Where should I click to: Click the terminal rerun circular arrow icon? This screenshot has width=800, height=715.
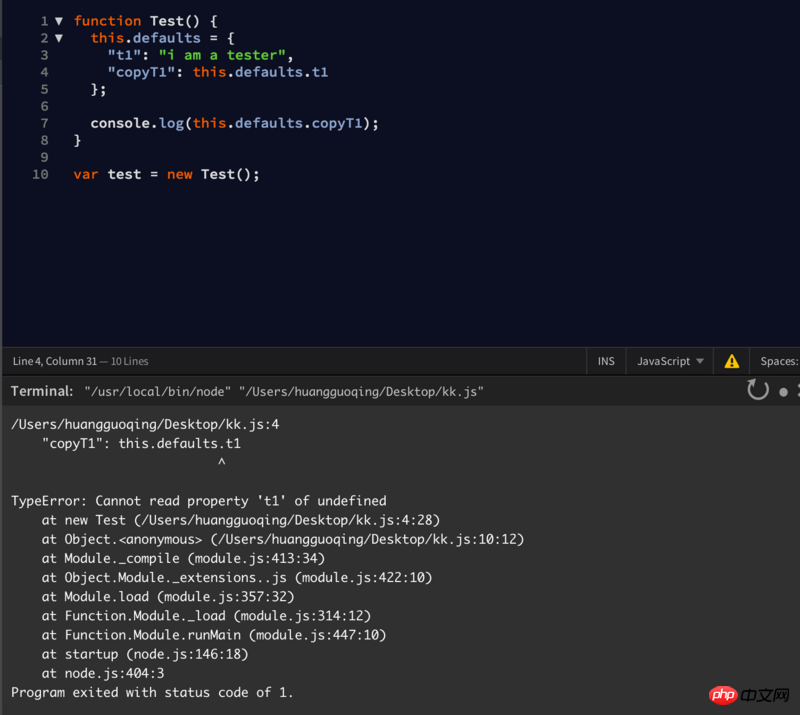point(758,390)
